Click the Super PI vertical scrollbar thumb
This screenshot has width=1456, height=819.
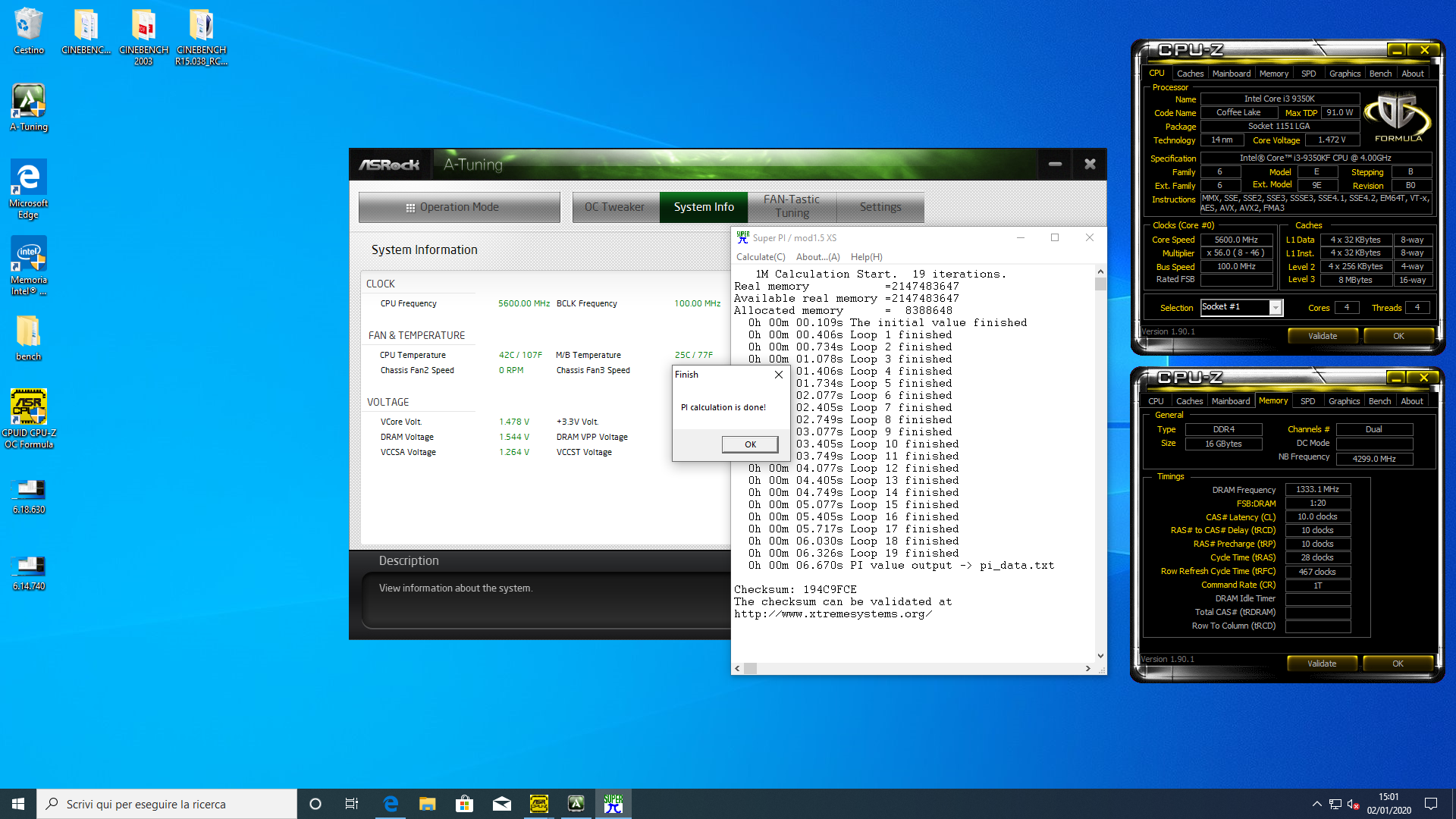(1100, 284)
